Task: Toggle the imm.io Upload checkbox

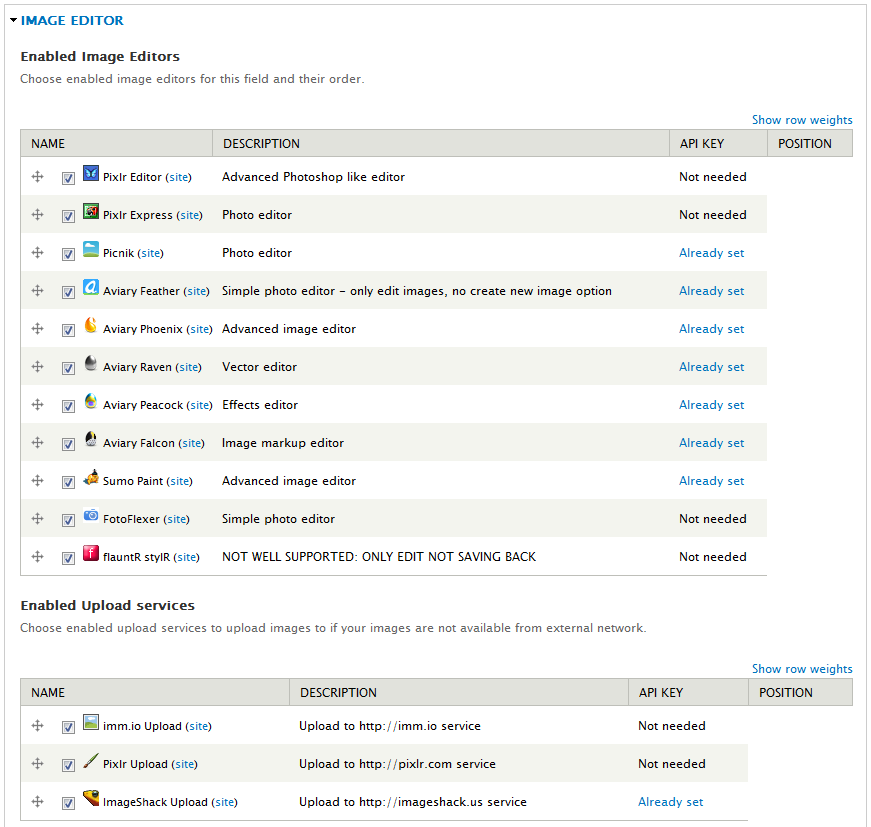Action: click(68, 727)
